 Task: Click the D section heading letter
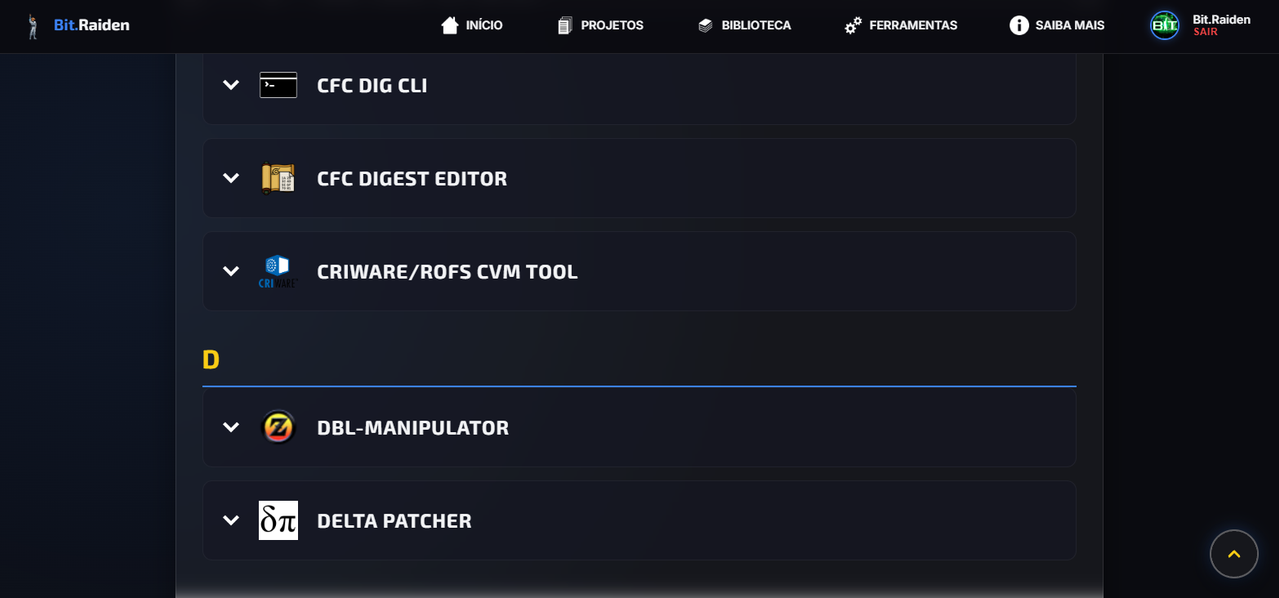click(x=211, y=360)
